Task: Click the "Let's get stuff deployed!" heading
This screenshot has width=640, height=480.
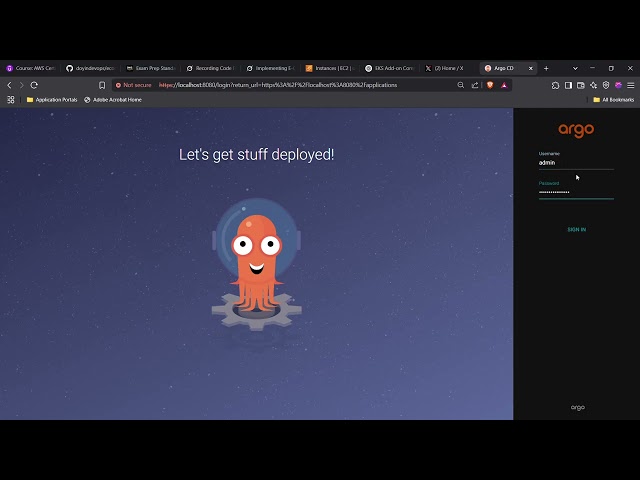Action: (x=256, y=155)
